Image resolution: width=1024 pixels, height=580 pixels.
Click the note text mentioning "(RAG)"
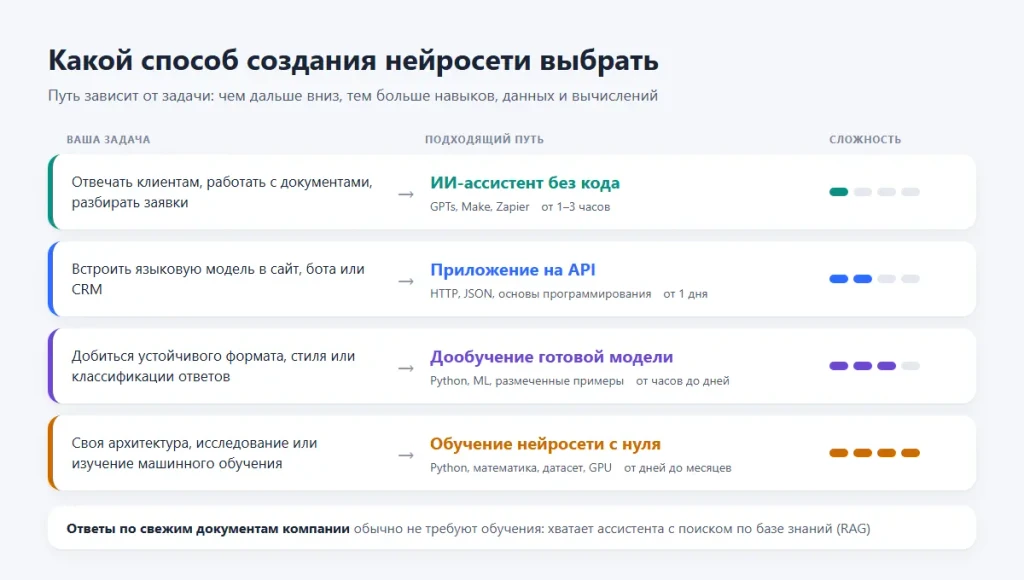[612, 528]
